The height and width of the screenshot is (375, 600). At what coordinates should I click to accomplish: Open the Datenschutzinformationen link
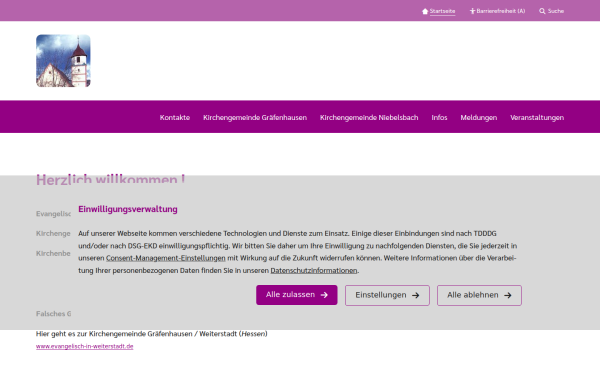pos(314,271)
